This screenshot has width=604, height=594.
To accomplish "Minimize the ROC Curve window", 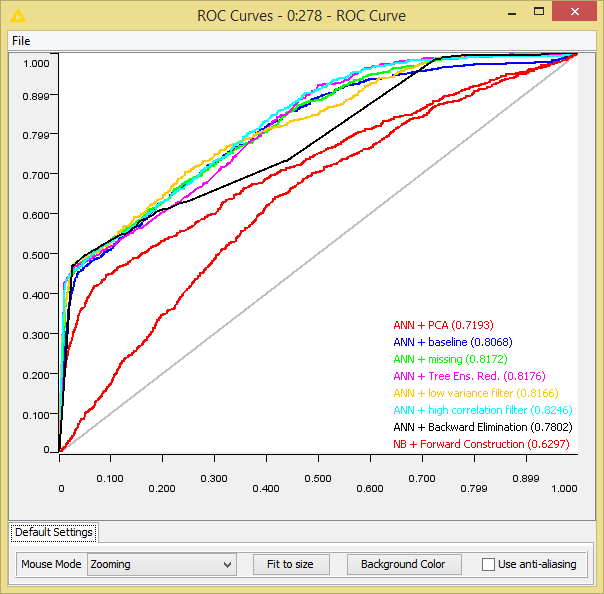I will 512,13.
